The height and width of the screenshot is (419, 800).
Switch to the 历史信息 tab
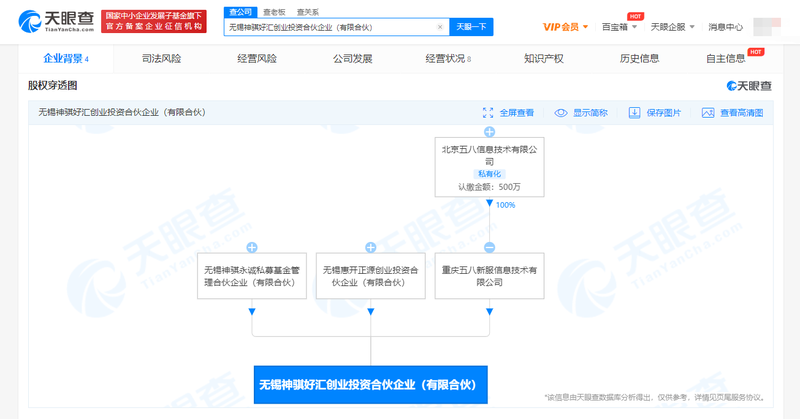pyautogui.click(x=639, y=59)
